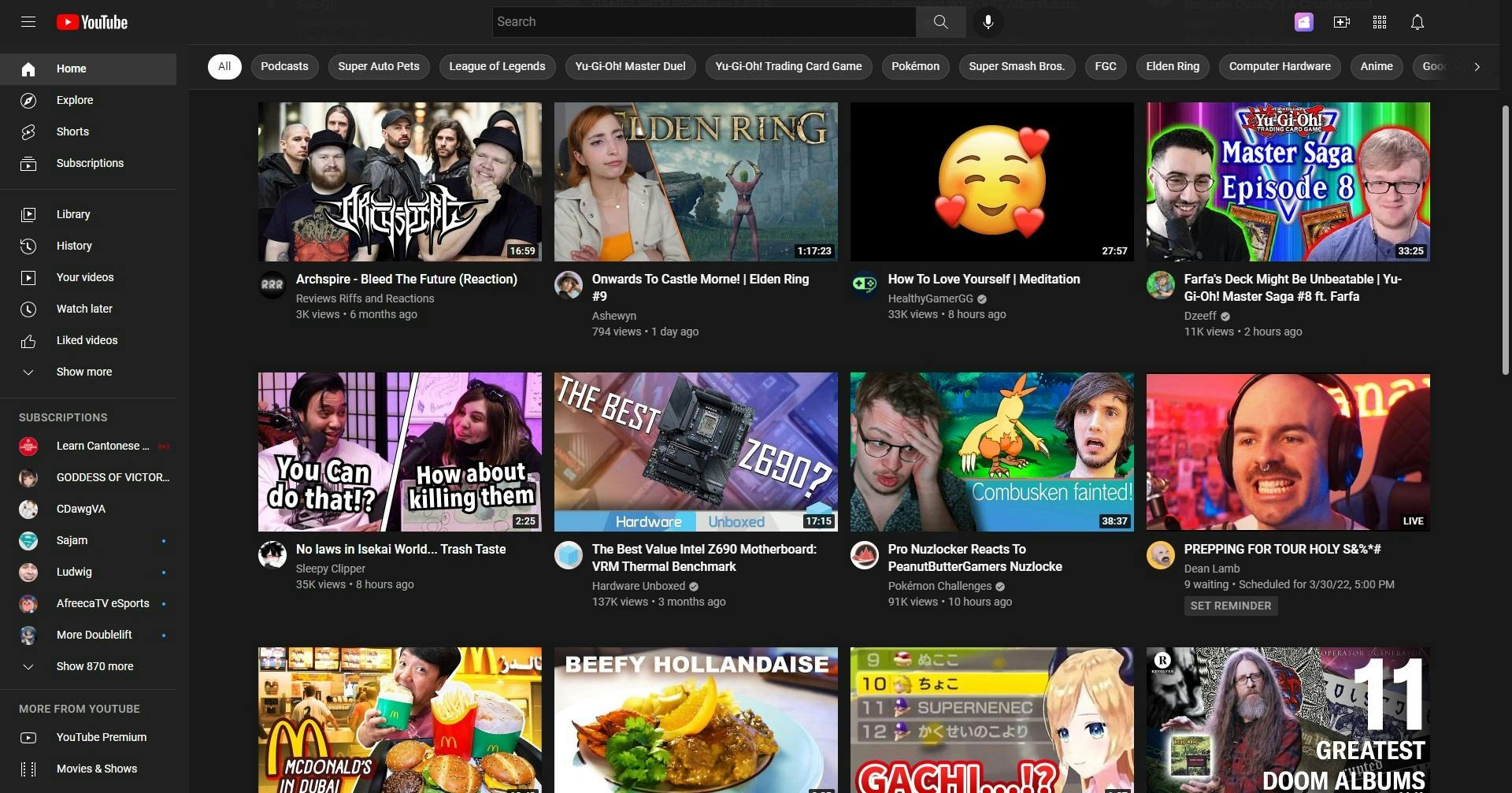Open Ashewyn channel avatar
This screenshot has width=1512, height=793.
569,285
